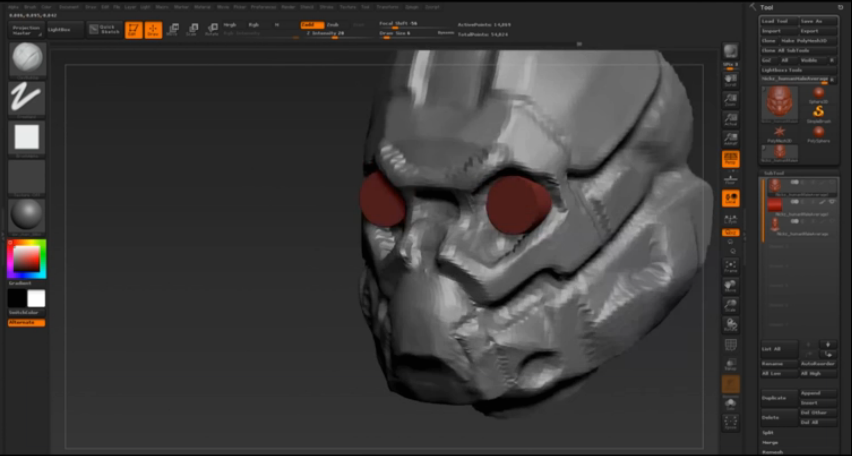Click the SwitchColor button

pyautogui.click(x=27, y=313)
